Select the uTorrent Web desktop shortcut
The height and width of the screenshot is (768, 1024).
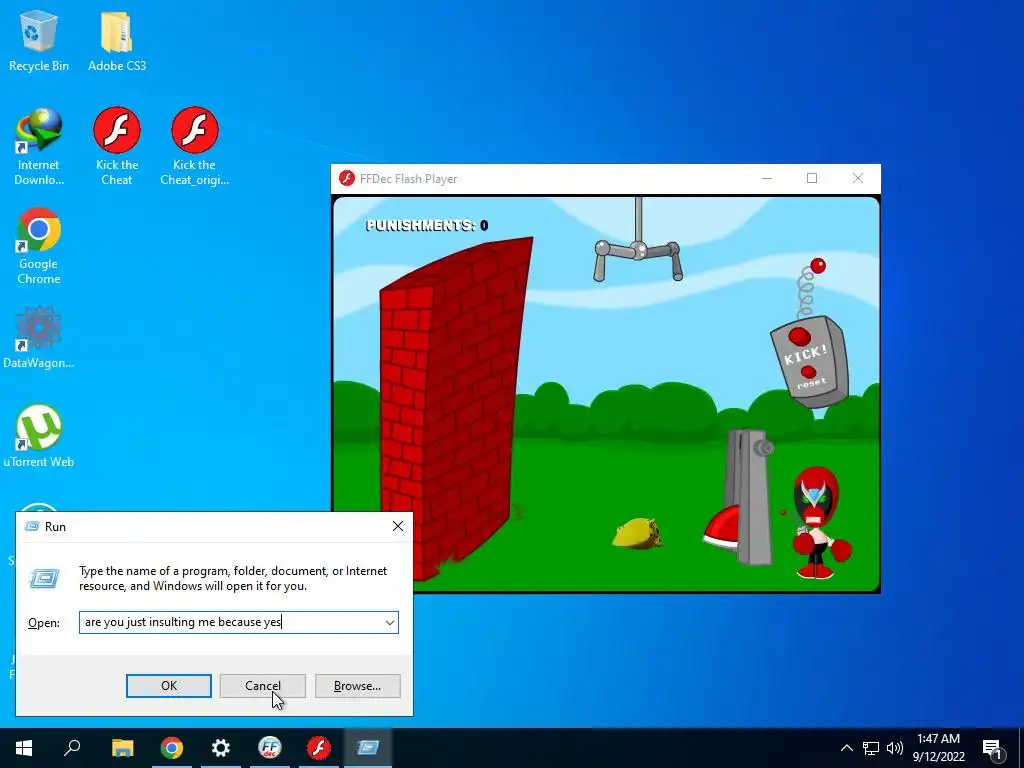39,436
